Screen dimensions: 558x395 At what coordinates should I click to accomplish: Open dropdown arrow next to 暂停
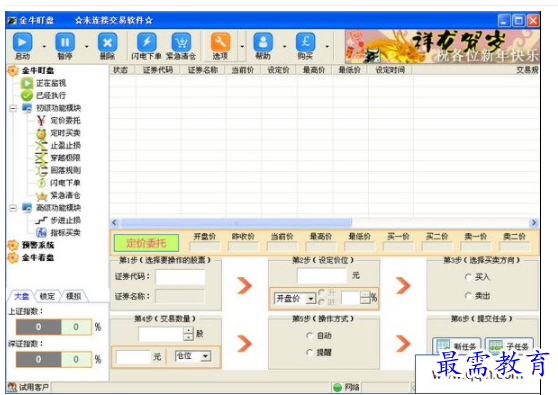pyautogui.click(x=86, y=46)
